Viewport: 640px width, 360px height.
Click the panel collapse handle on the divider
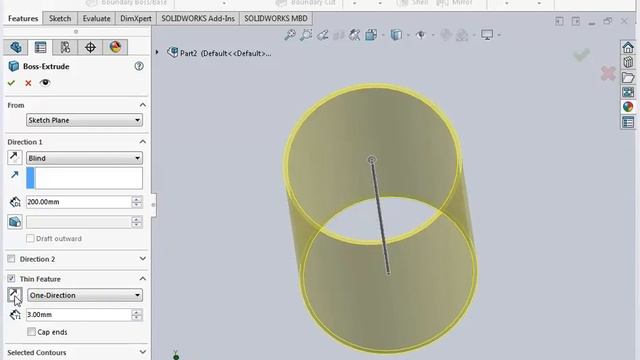(x=153, y=204)
